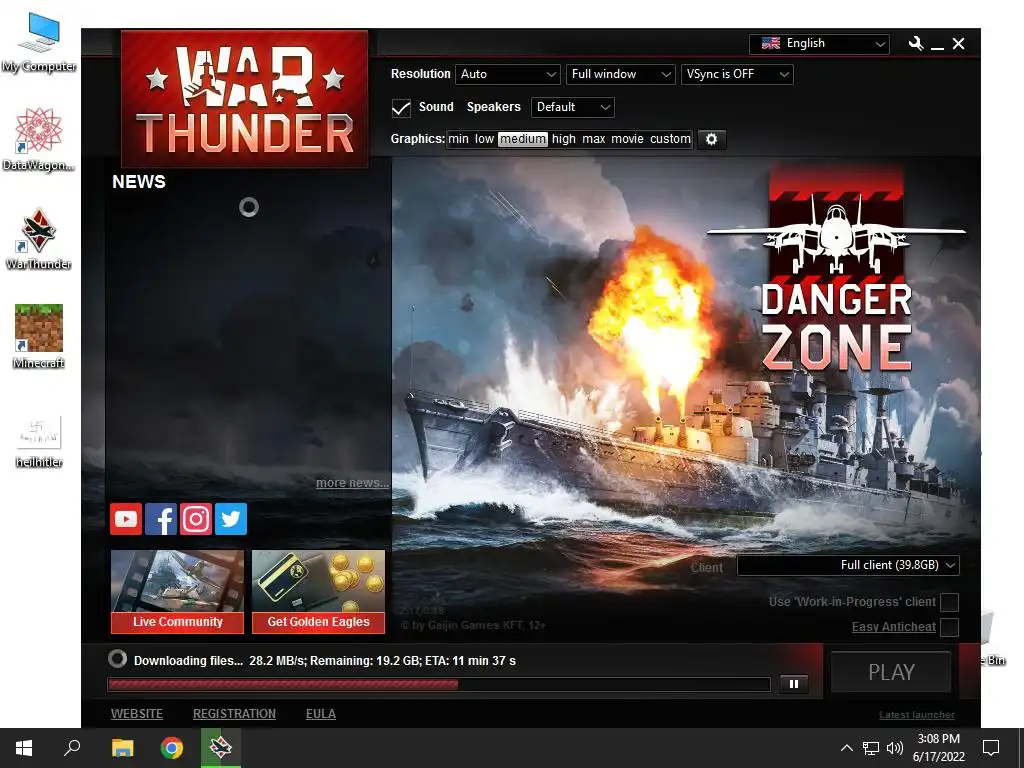Open the taskbar clock and date
The image size is (1024, 768).
point(938,748)
